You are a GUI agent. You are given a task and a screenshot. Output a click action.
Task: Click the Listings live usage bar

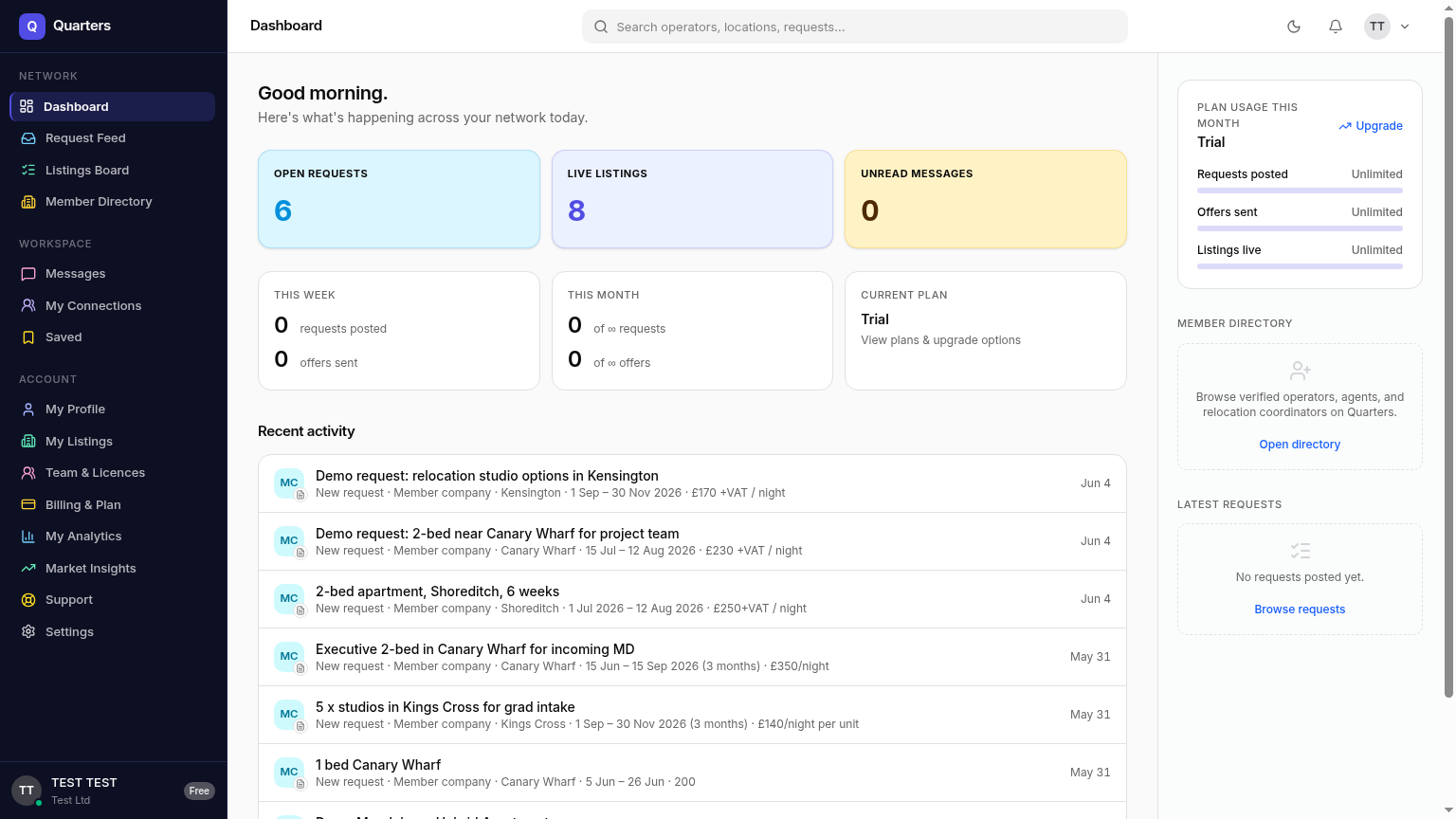tap(1300, 266)
